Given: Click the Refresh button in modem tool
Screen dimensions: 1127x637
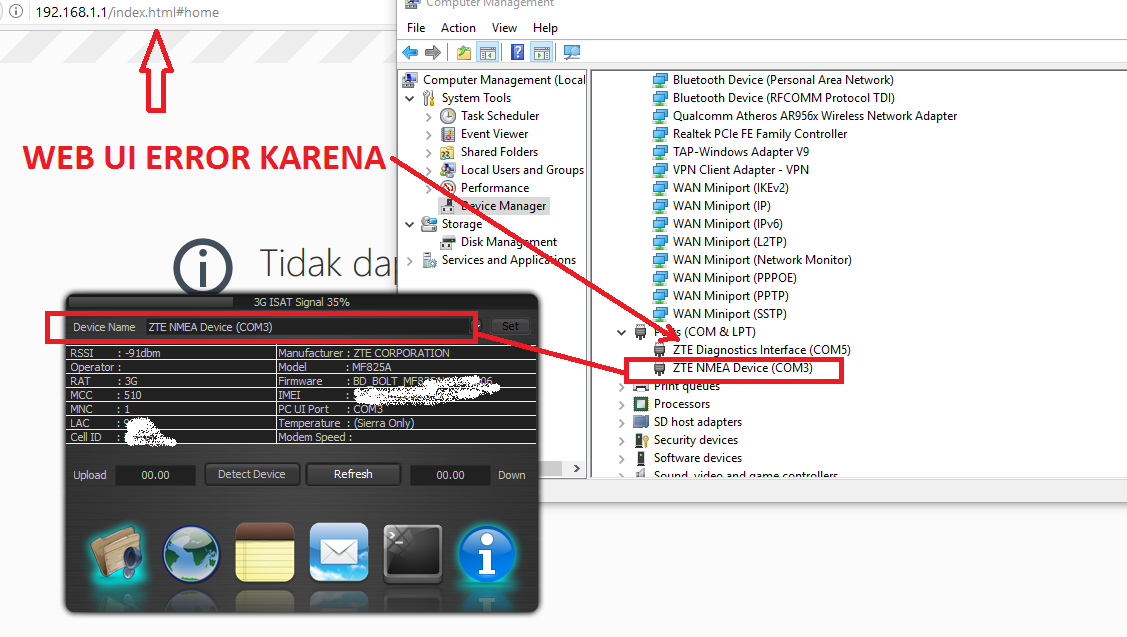Looking at the screenshot, I should pyautogui.click(x=353, y=475).
